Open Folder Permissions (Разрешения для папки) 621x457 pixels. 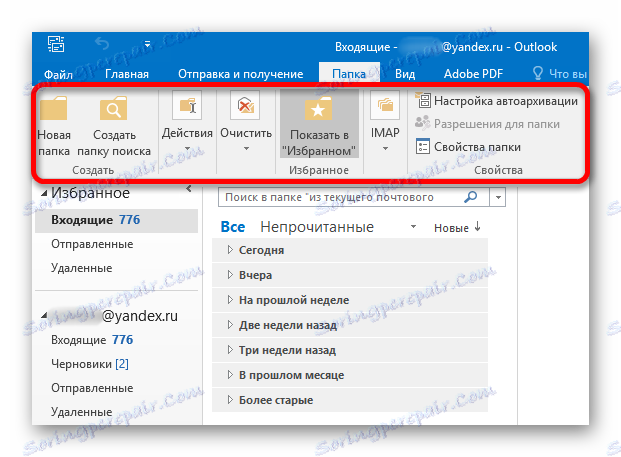pos(487,124)
